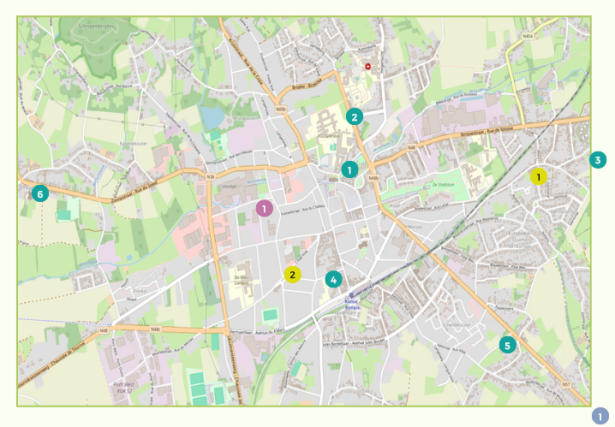Click yellow marker 1 east of railway

(x=539, y=177)
